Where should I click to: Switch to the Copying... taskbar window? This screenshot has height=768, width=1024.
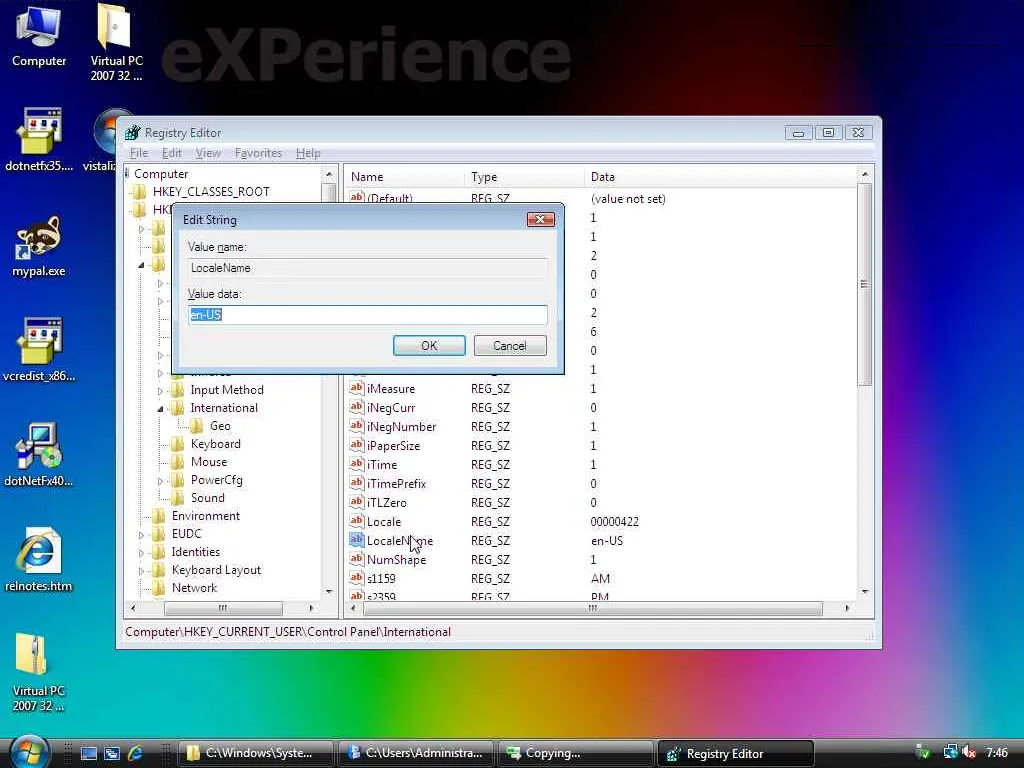tap(575, 753)
